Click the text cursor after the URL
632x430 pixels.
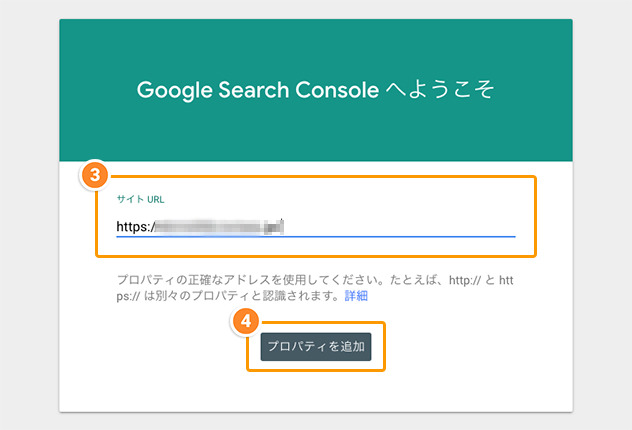point(283,226)
